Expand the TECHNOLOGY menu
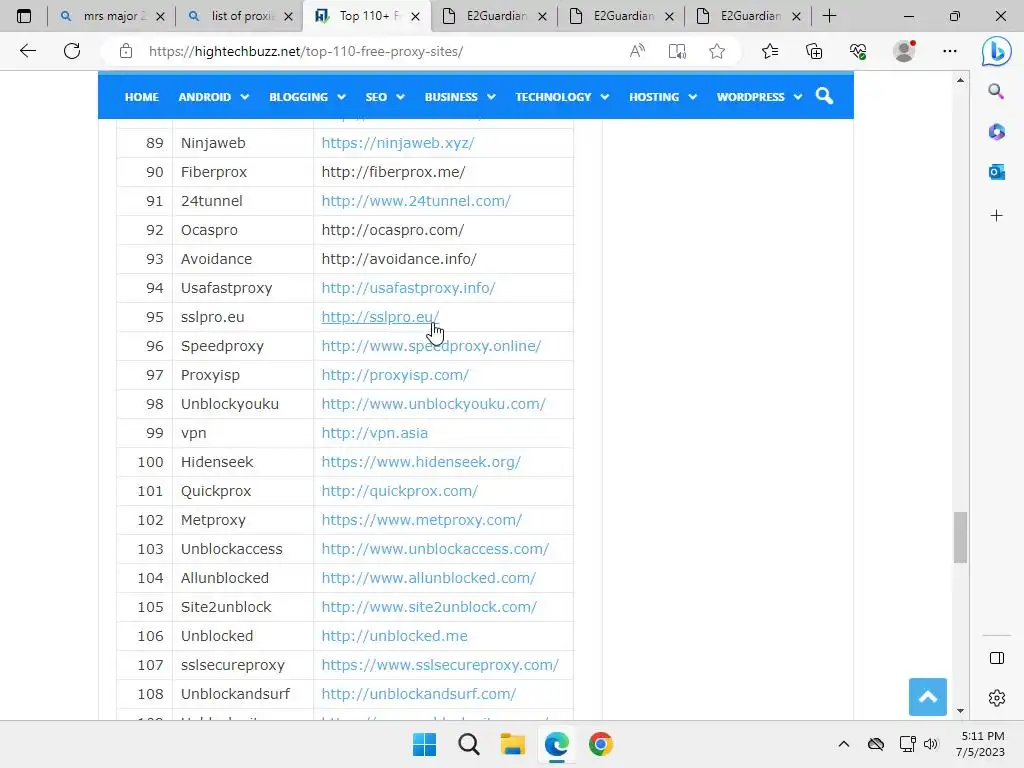The image size is (1024, 768). click(x=562, y=97)
